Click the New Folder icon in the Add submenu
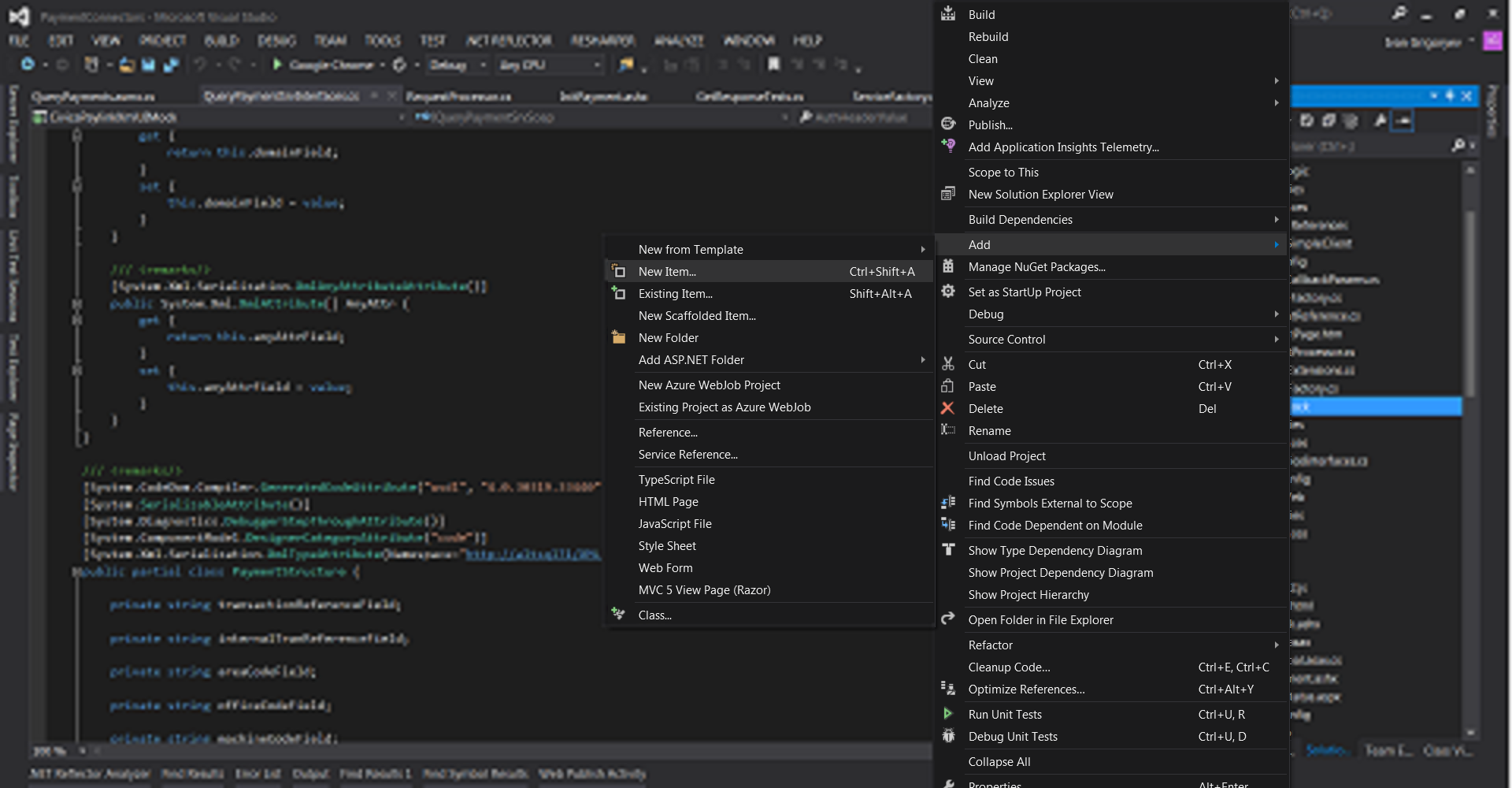 [619, 337]
